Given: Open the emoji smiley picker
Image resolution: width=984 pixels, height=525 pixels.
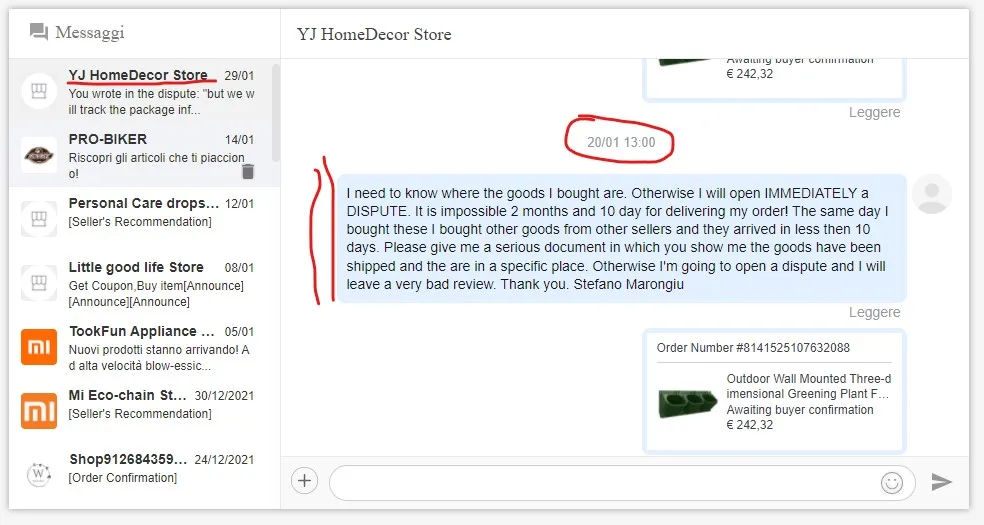Looking at the screenshot, I should pos(892,482).
